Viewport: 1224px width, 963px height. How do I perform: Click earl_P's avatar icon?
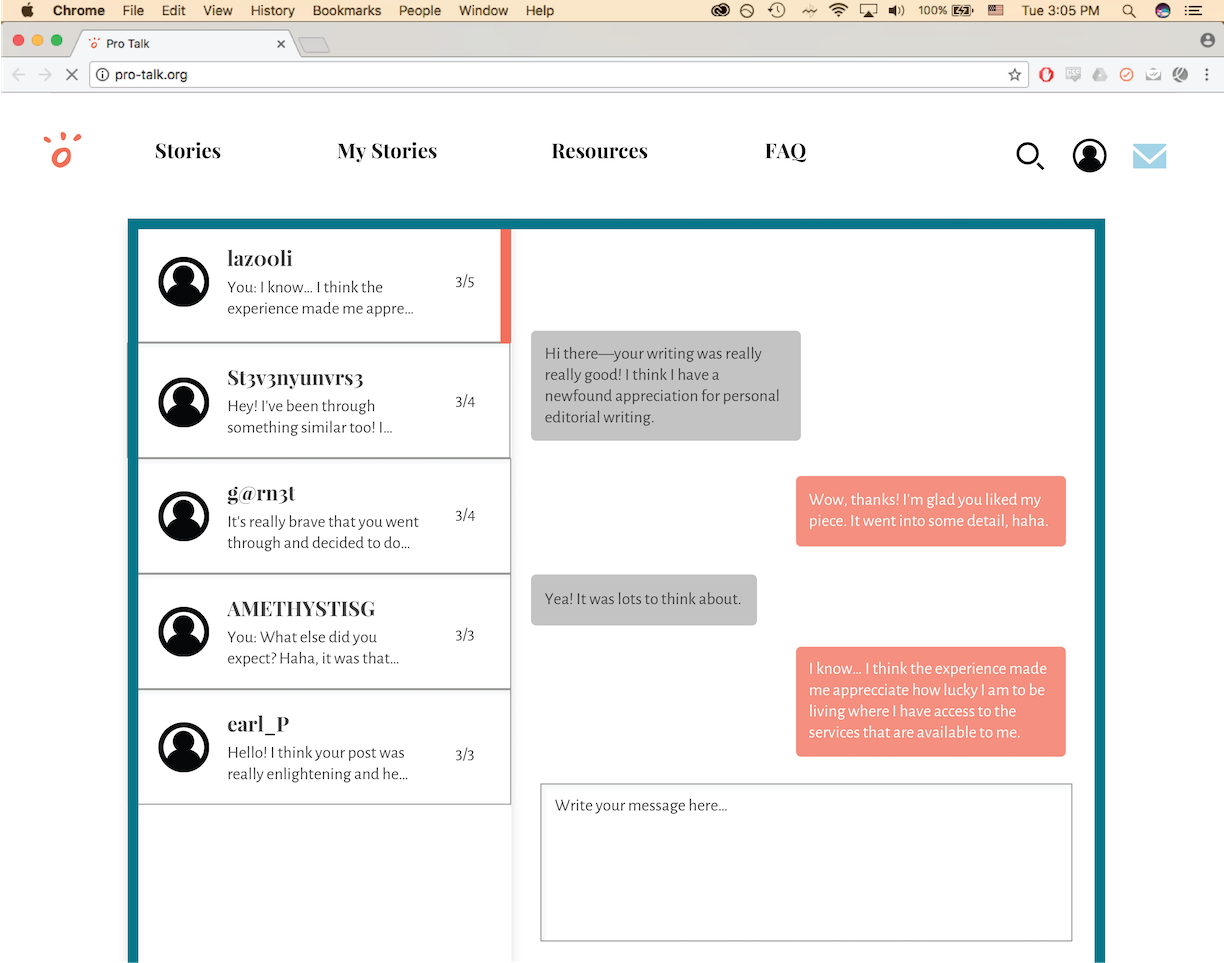[184, 747]
